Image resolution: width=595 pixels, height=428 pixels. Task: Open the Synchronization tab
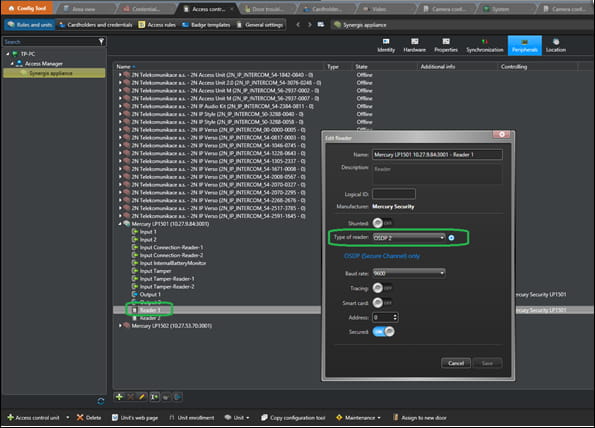point(485,45)
